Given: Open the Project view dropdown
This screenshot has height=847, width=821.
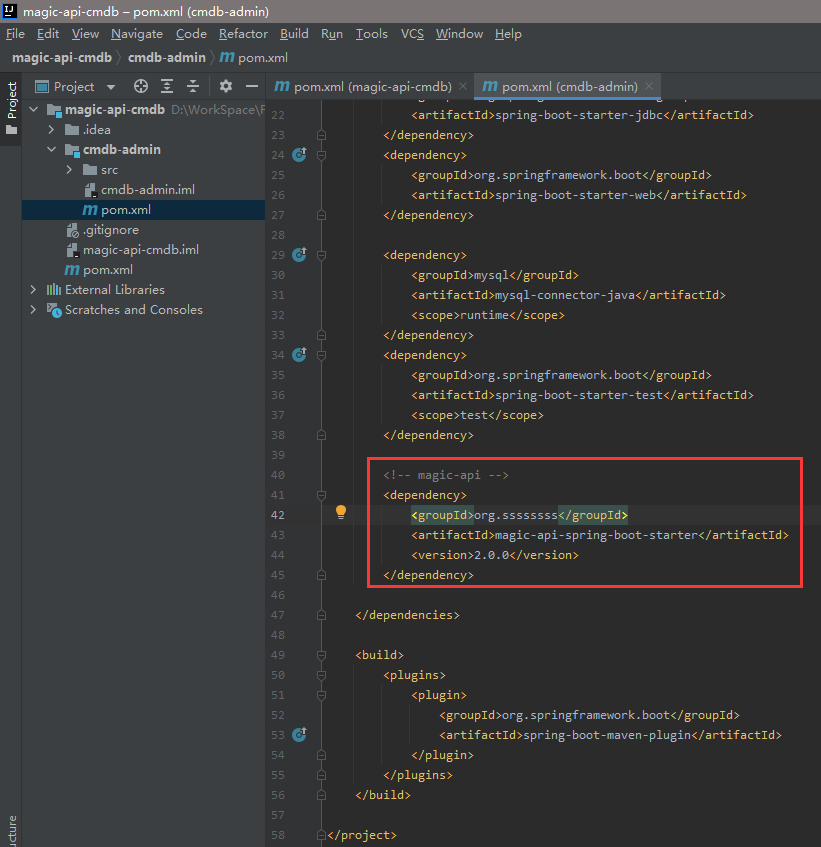Looking at the screenshot, I should tap(110, 87).
